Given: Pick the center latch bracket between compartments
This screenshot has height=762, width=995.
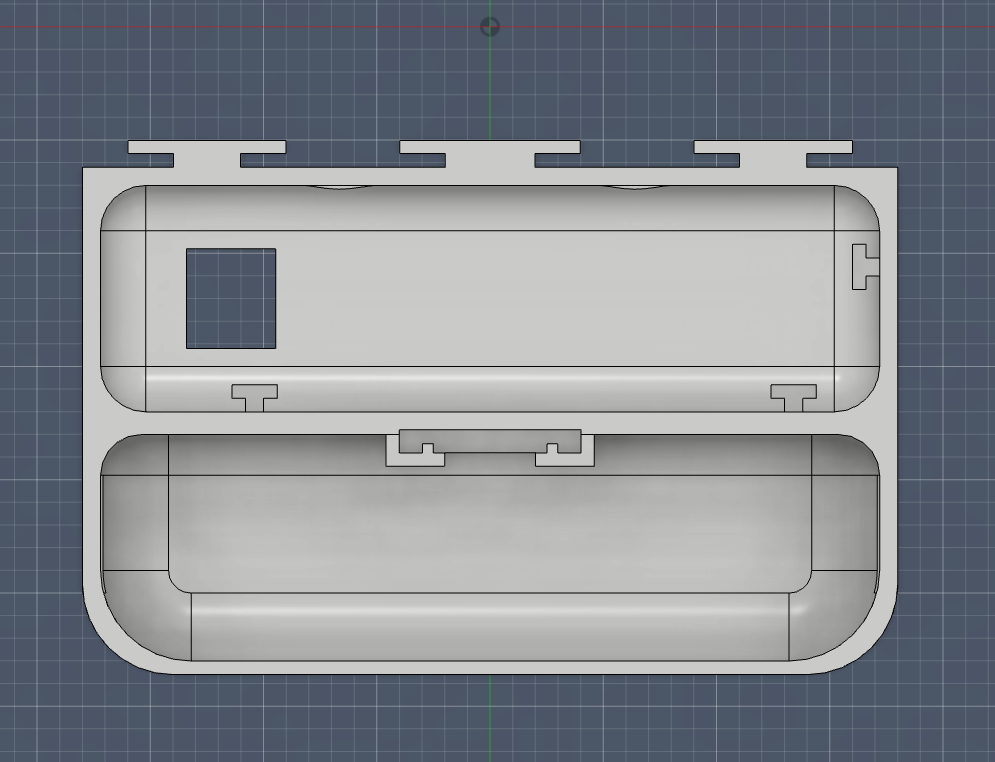Looking at the screenshot, I should click(x=490, y=447).
